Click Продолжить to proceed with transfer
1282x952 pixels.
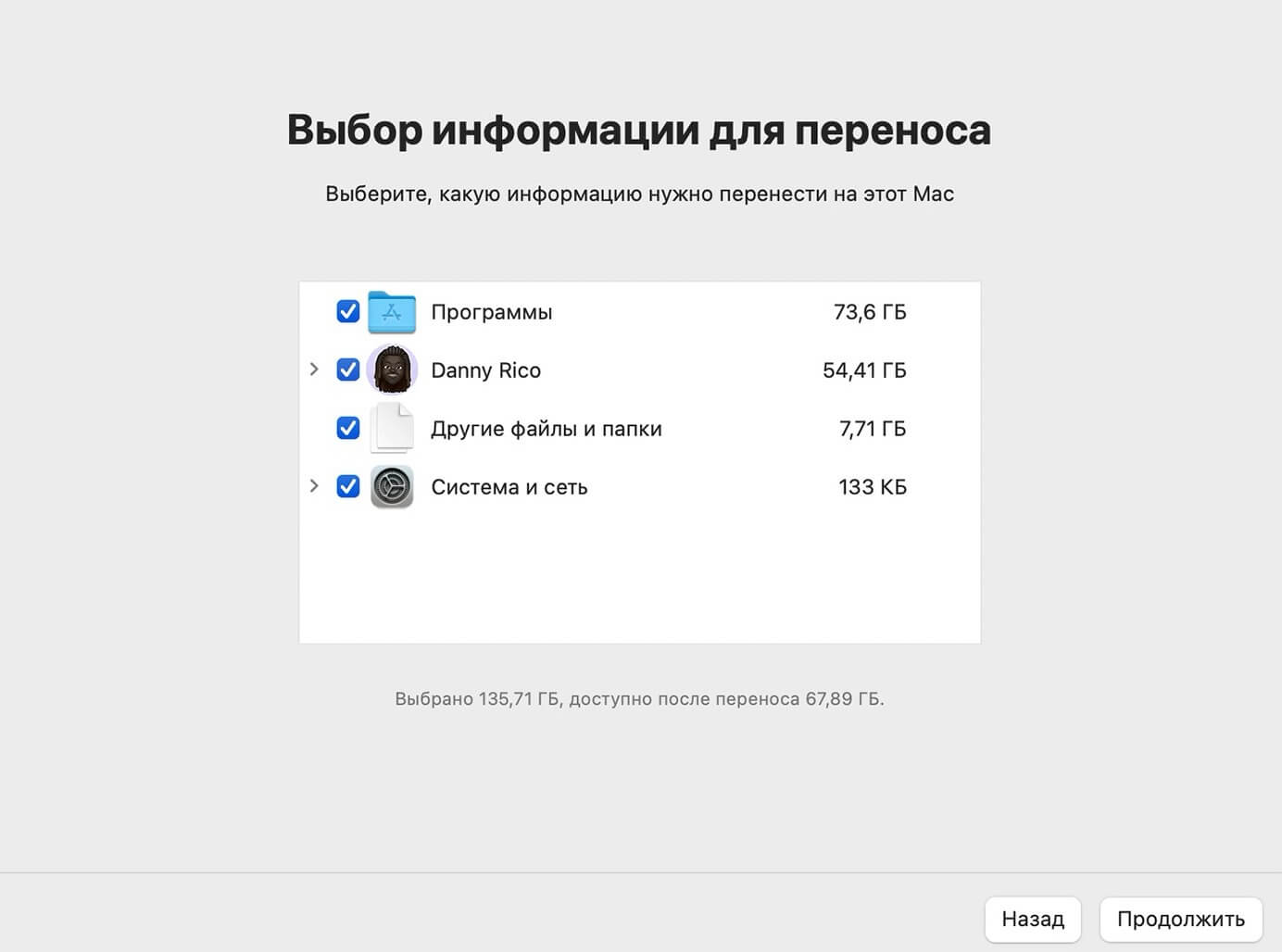pos(1180,920)
